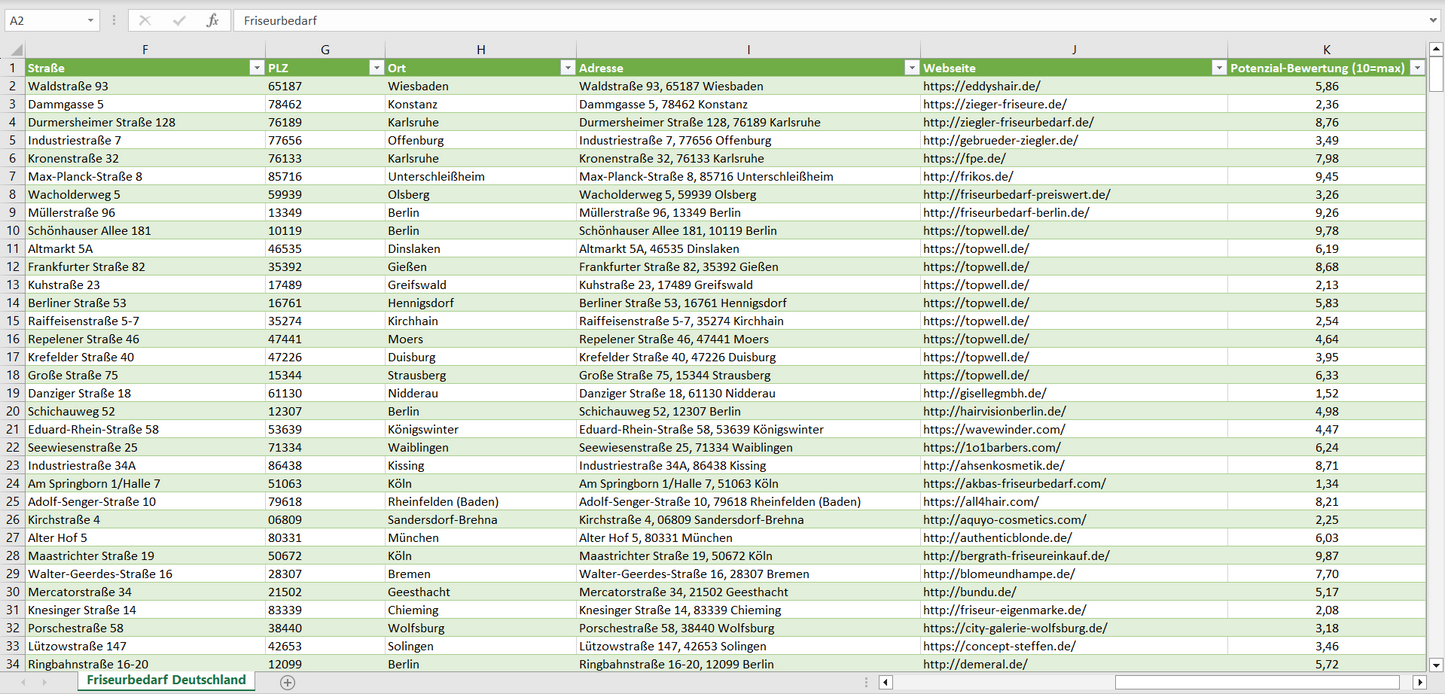The width and height of the screenshot is (1445, 694).
Task: Add a new sheet with plus button
Action: tap(288, 682)
